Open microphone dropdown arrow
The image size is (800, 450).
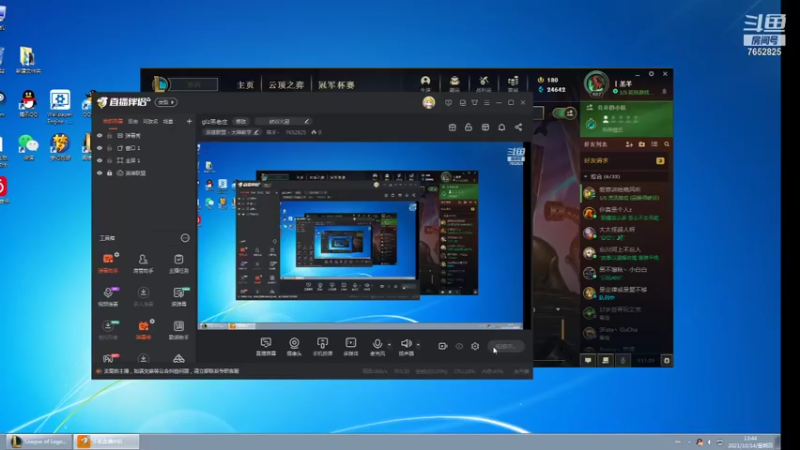389,344
